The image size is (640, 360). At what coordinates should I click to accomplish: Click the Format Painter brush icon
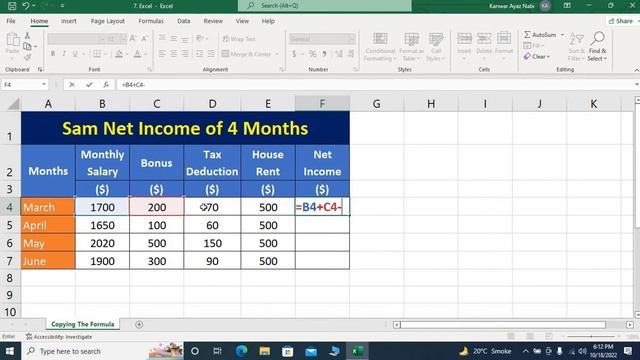click(x=27, y=57)
